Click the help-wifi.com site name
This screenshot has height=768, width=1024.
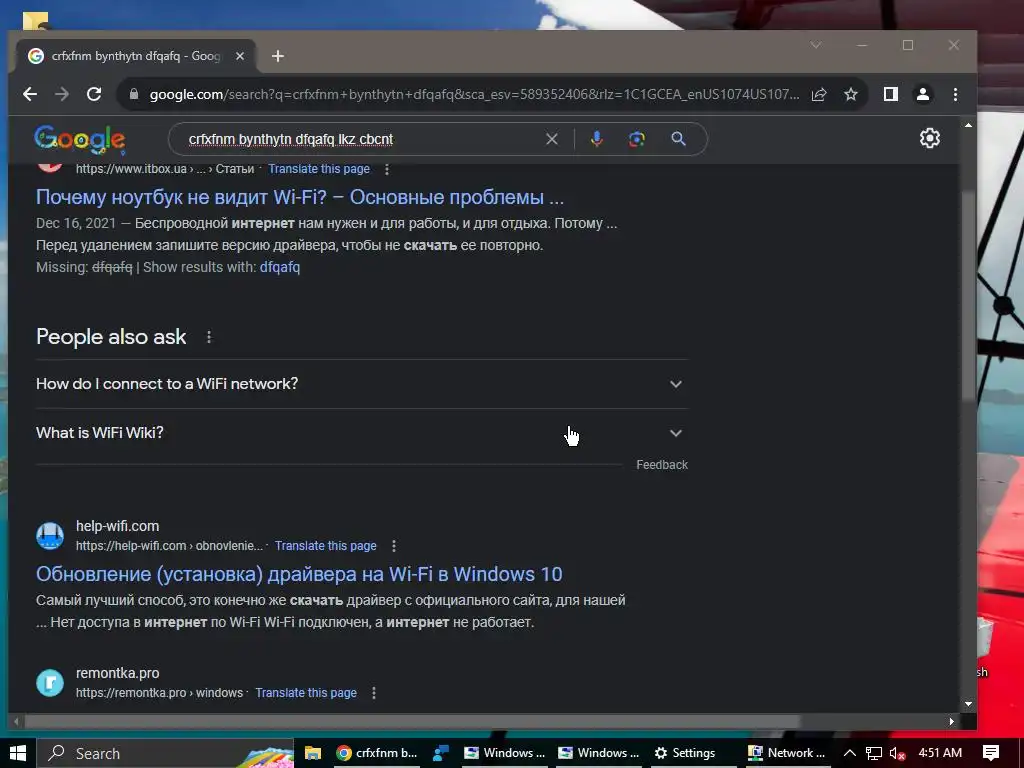[118, 526]
